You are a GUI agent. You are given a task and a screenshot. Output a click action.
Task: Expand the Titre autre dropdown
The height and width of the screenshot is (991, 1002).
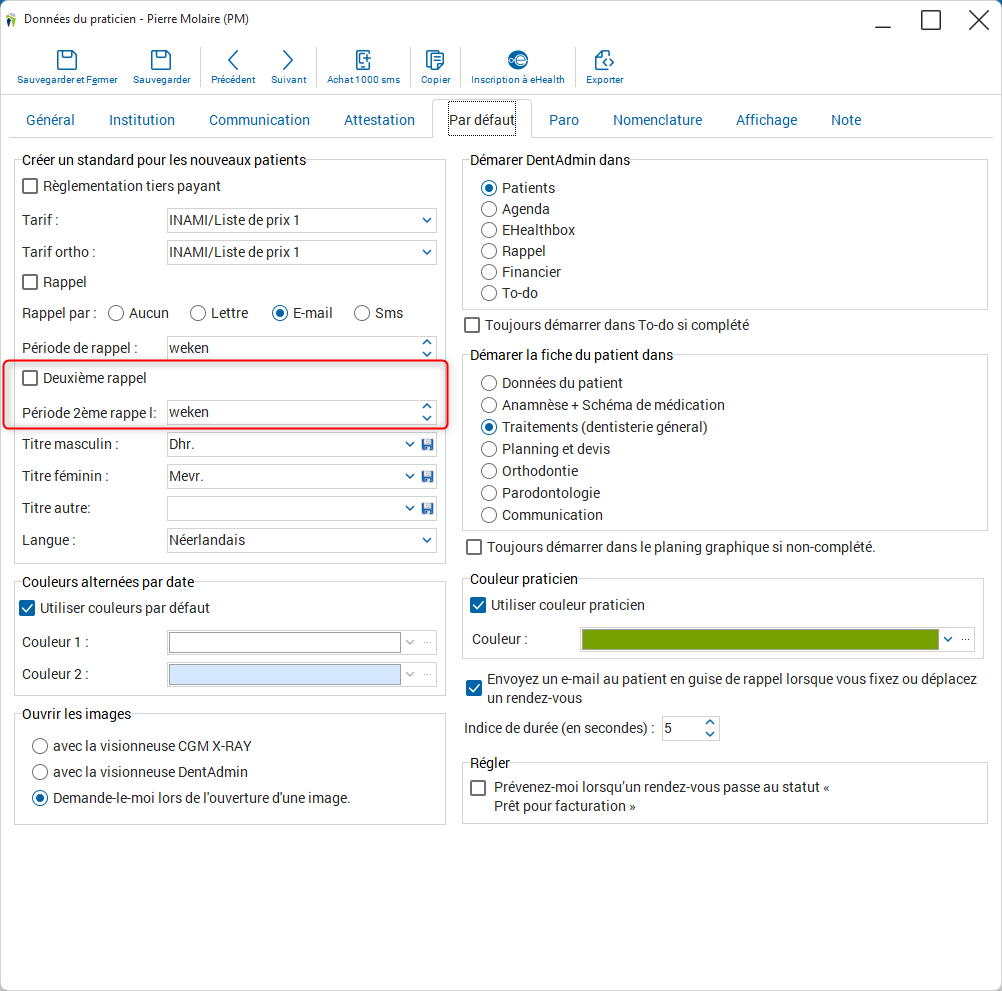pyautogui.click(x=410, y=509)
